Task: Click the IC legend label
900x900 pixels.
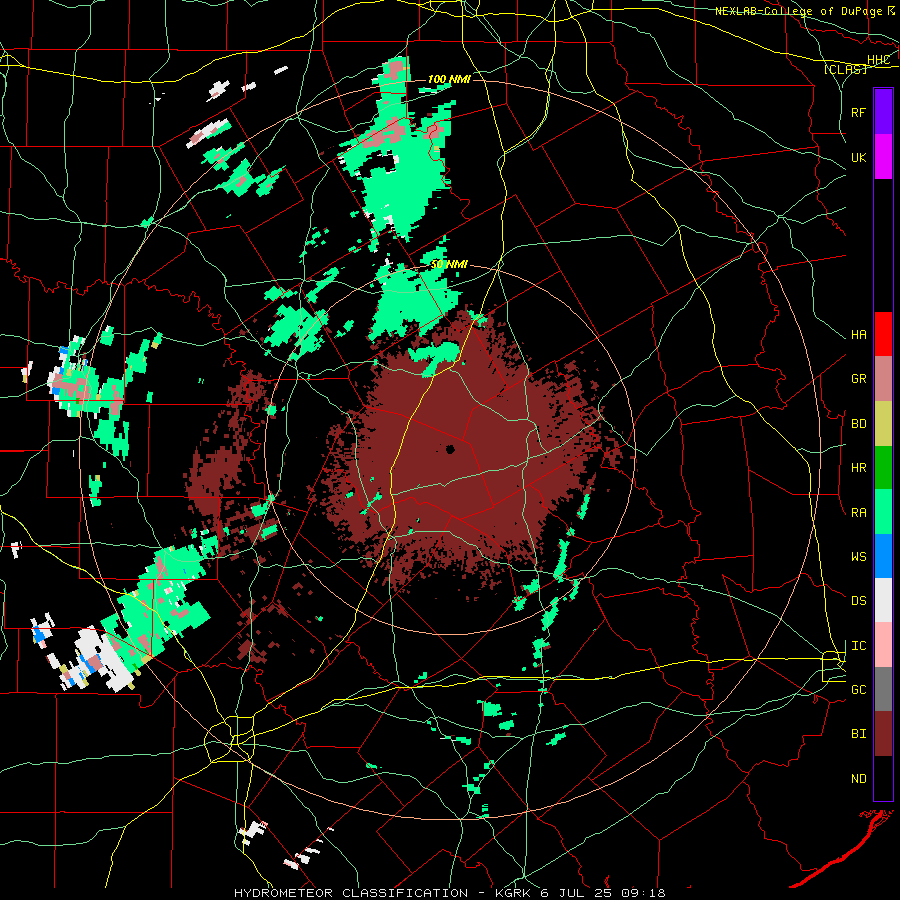Action: coord(858,646)
